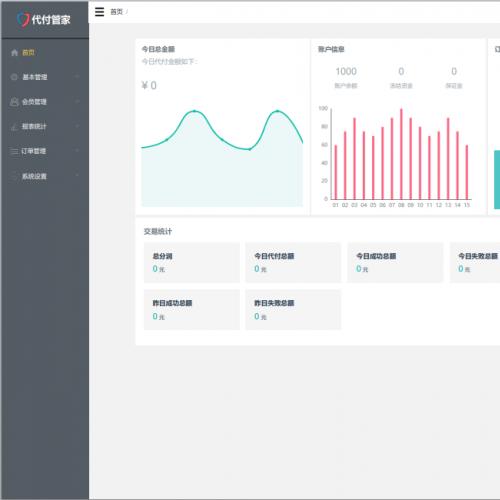Click the 首页 breadcrumb link
The image size is (500, 500).
tap(116, 12)
